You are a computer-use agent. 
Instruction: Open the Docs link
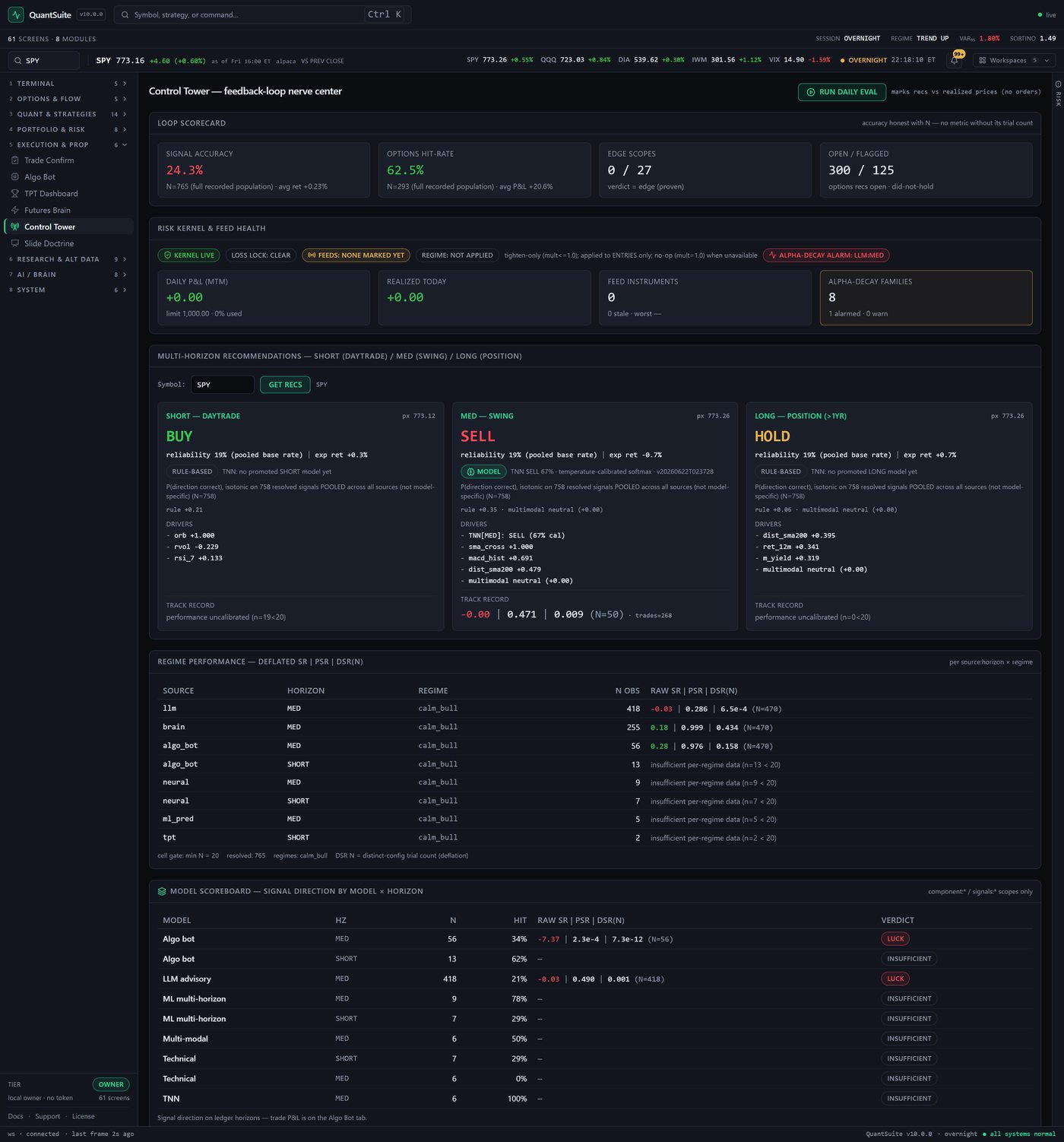click(15, 1116)
